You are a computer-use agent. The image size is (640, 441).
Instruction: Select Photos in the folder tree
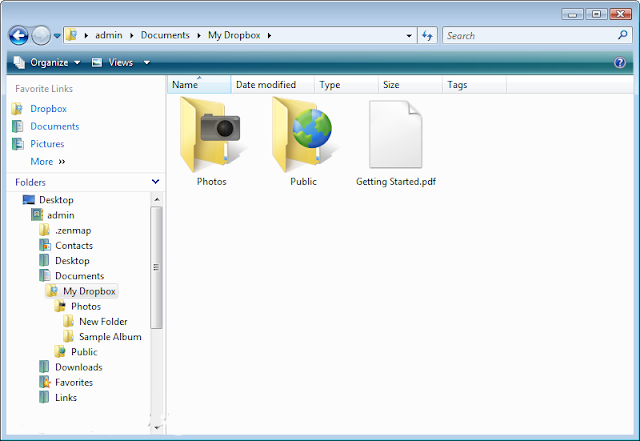[86, 306]
